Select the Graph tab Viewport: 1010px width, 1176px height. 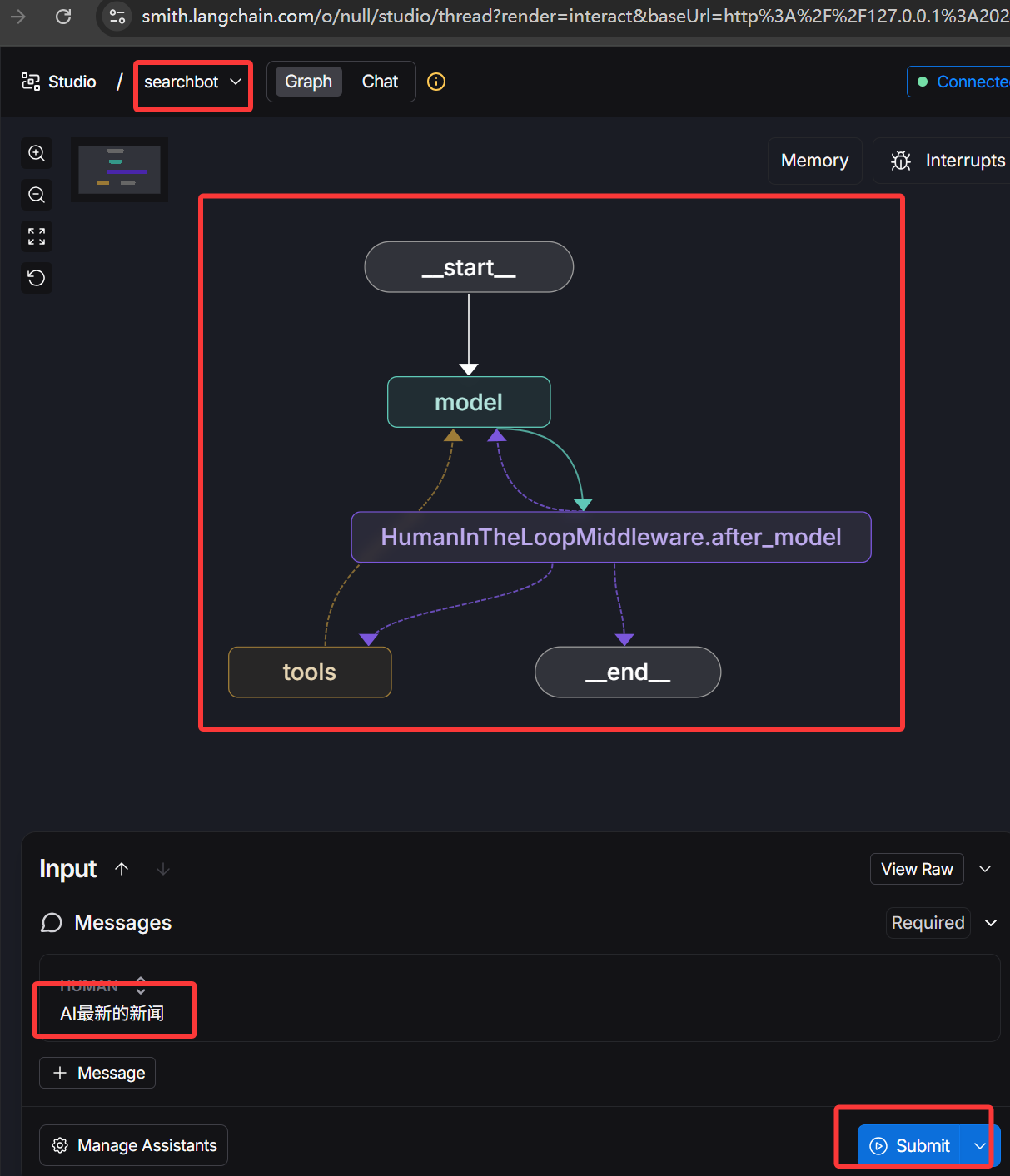[308, 82]
